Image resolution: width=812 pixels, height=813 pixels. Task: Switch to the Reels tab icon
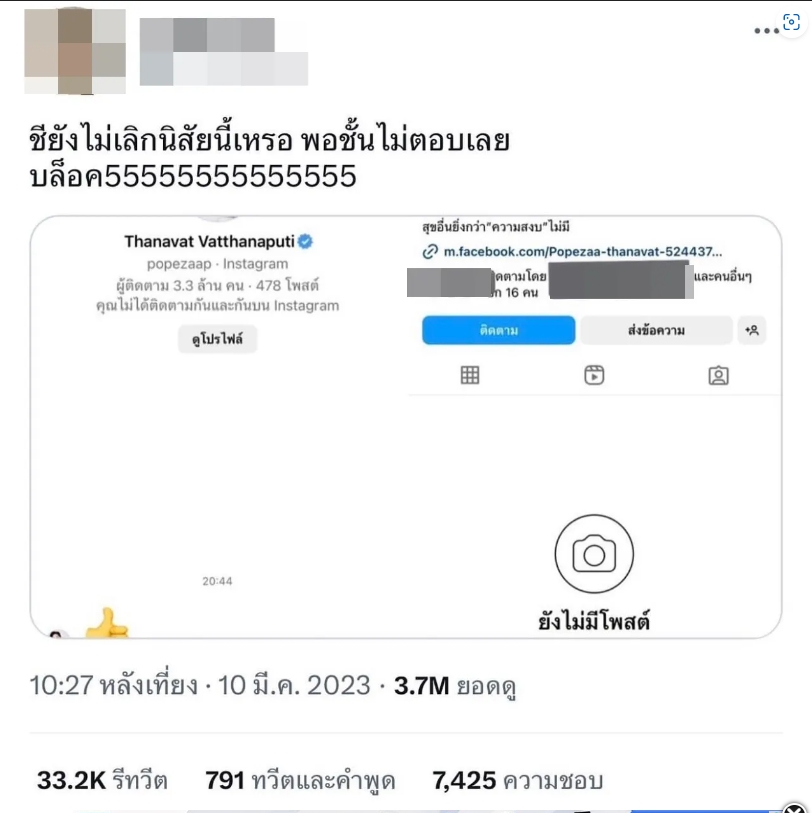594,375
